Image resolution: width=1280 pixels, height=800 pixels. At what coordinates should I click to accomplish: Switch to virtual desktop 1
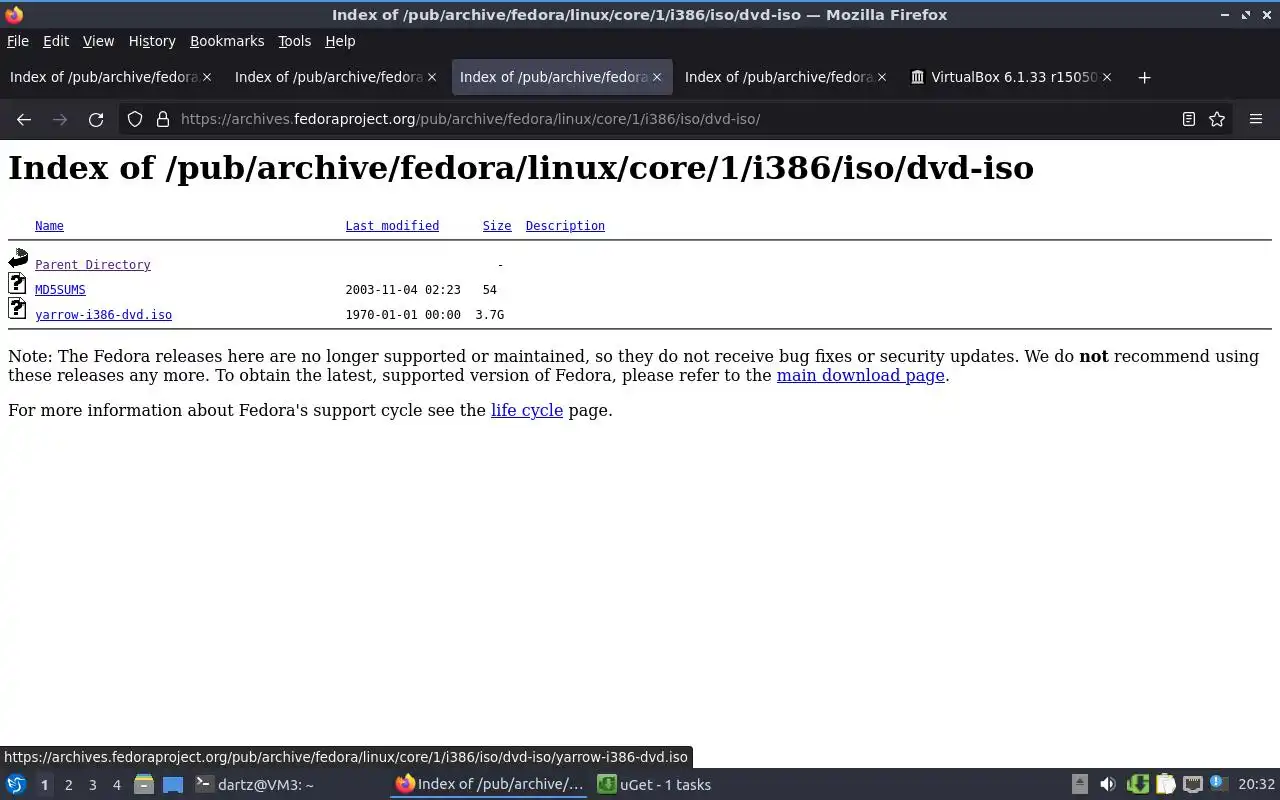click(44, 785)
